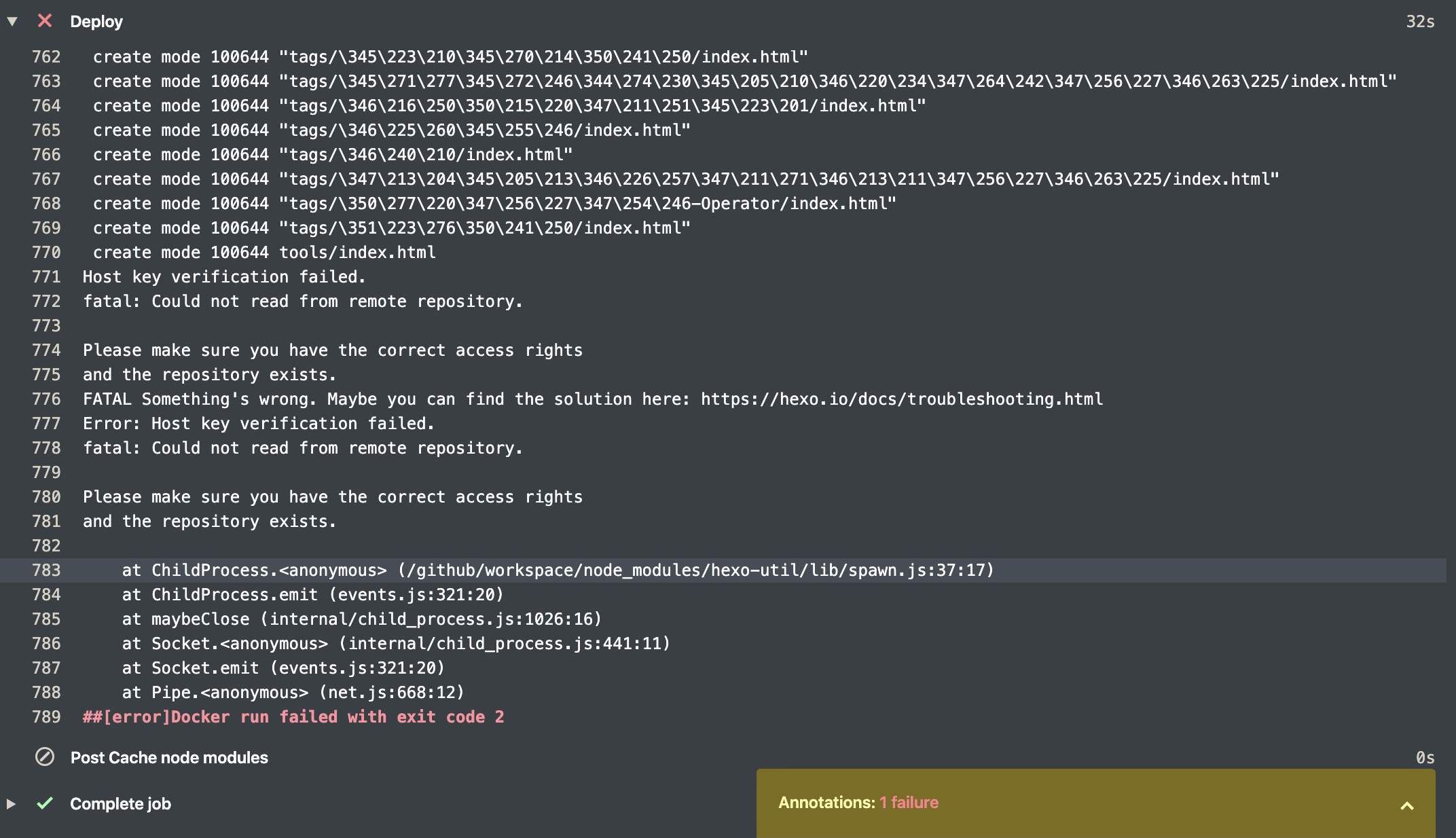Collapse the Deploy step triangle
Screen dimensions: 1456x838
12,21
